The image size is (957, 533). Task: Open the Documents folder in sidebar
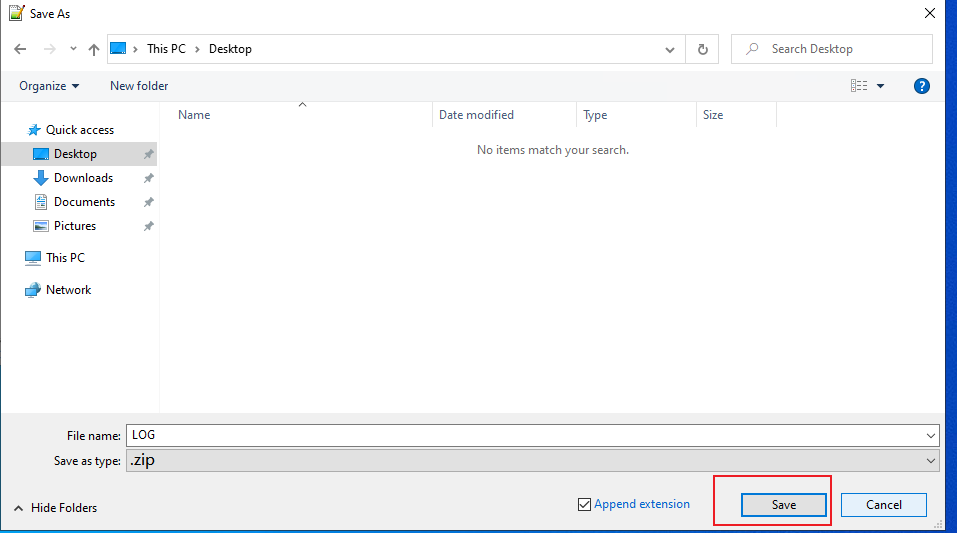click(x=84, y=202)
